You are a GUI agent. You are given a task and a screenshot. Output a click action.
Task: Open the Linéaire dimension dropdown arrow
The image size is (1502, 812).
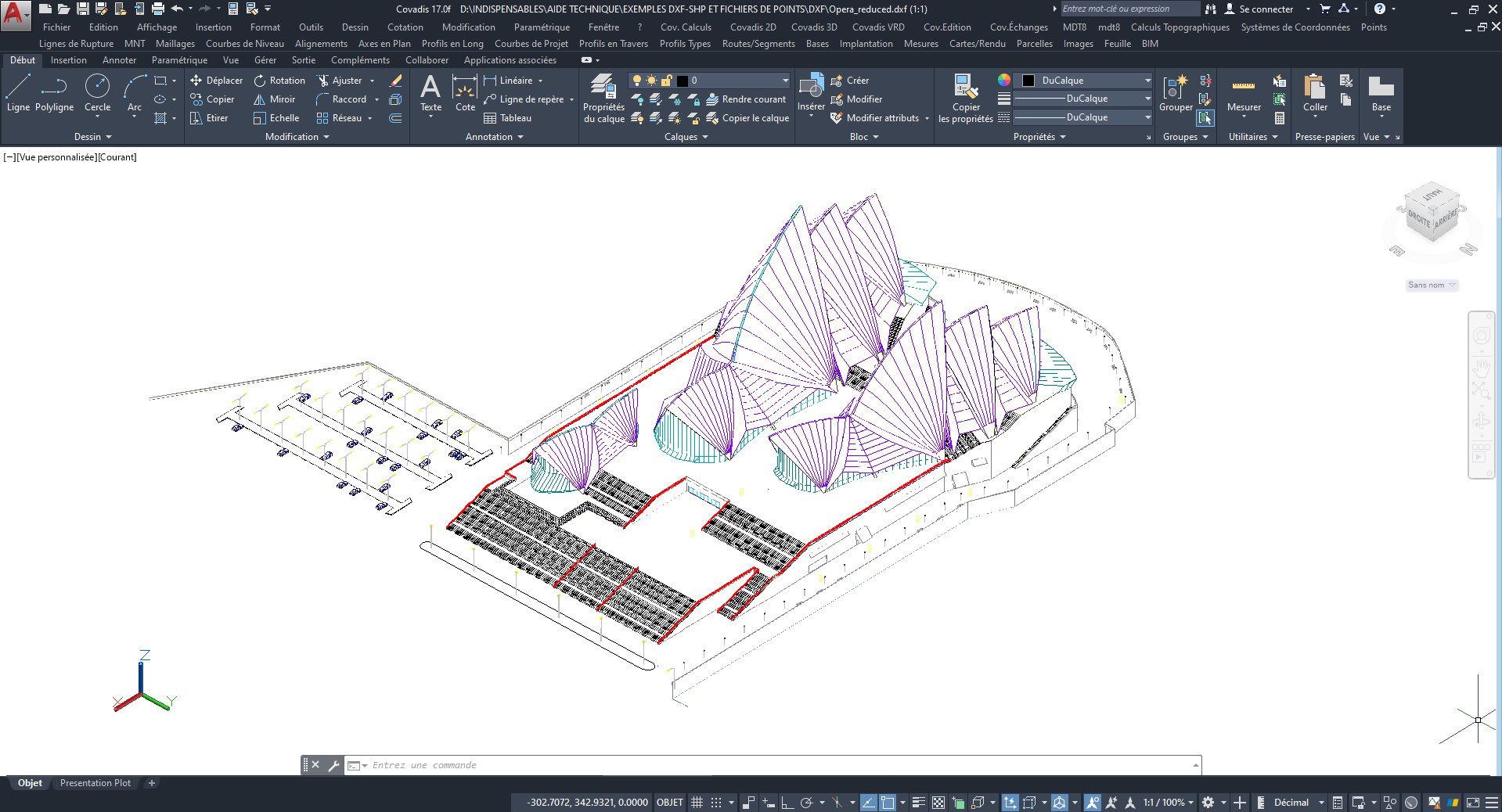pos(540,81)
